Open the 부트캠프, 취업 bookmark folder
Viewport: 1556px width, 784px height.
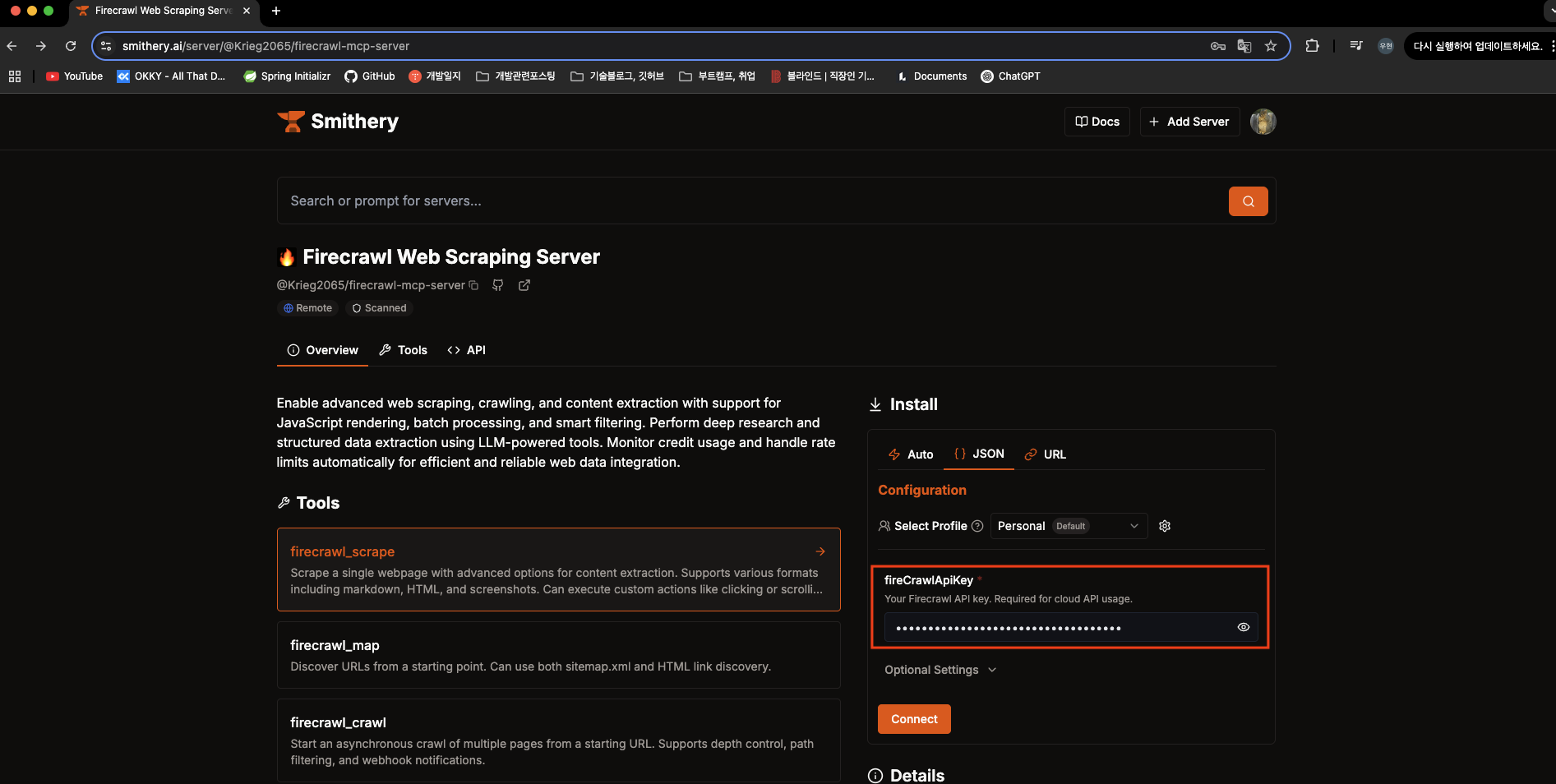click(717, 76)
